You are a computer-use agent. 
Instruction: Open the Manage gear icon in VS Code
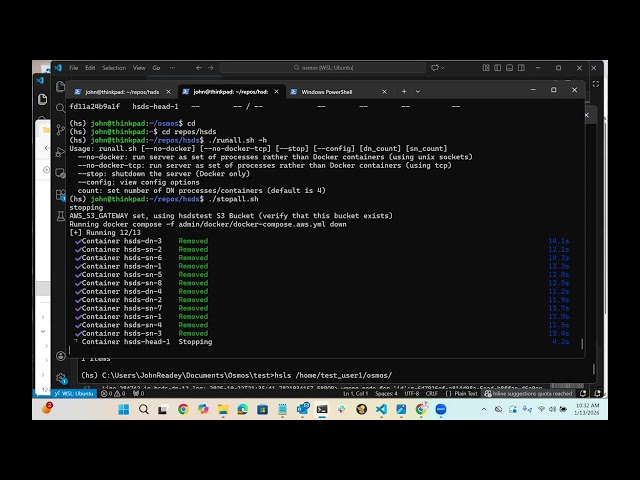point(60,377)
